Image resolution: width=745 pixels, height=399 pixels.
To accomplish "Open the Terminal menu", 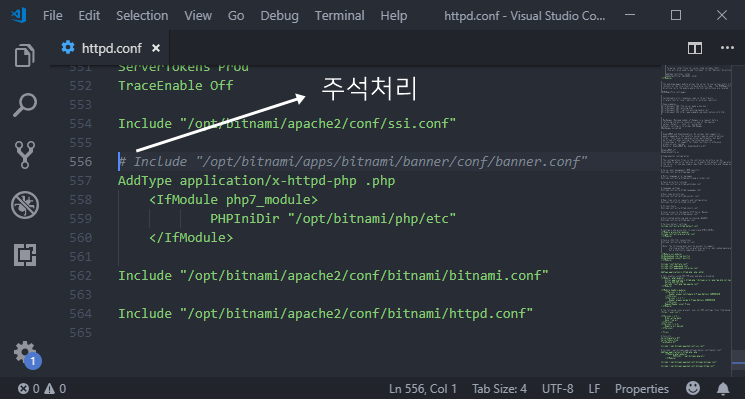I will tap(339, 16).
